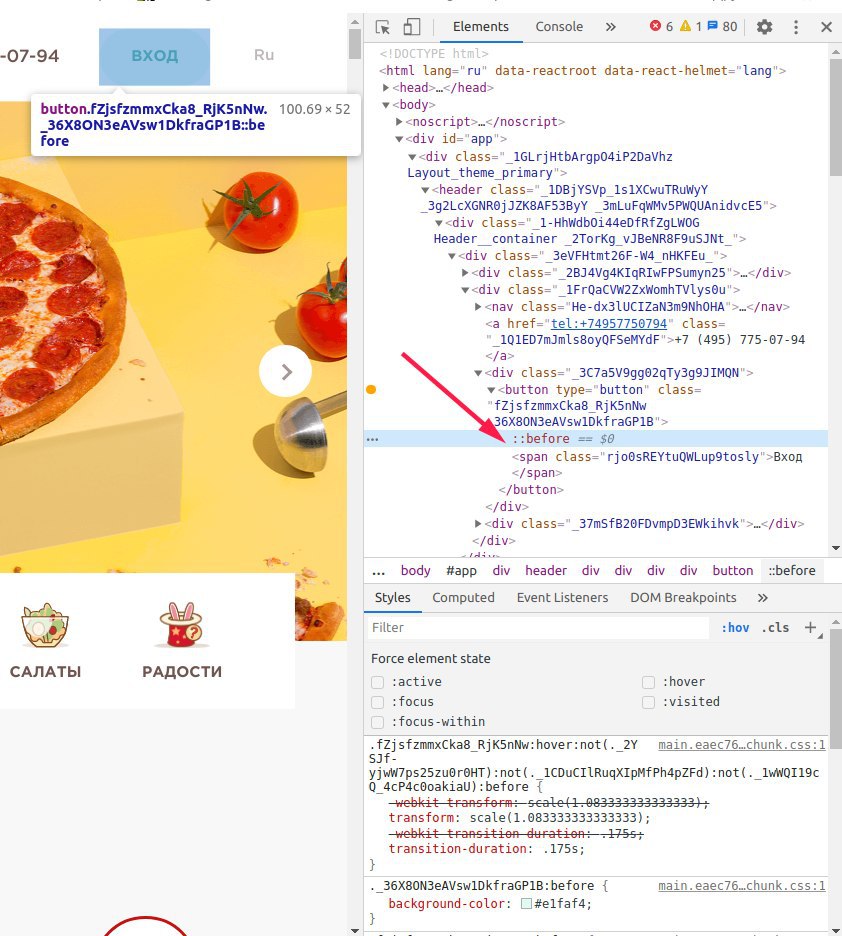Expand the noscript element node

click(x=399, y=122)
